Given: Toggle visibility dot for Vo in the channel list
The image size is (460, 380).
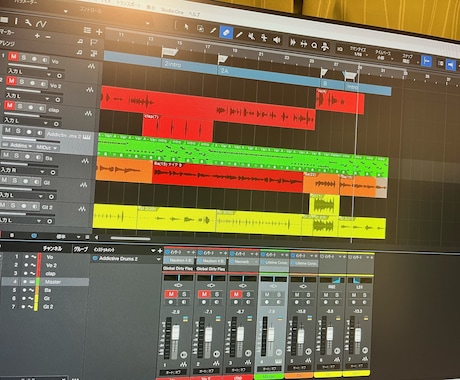Looking at the screenshot, I should [x=26, y=257].
